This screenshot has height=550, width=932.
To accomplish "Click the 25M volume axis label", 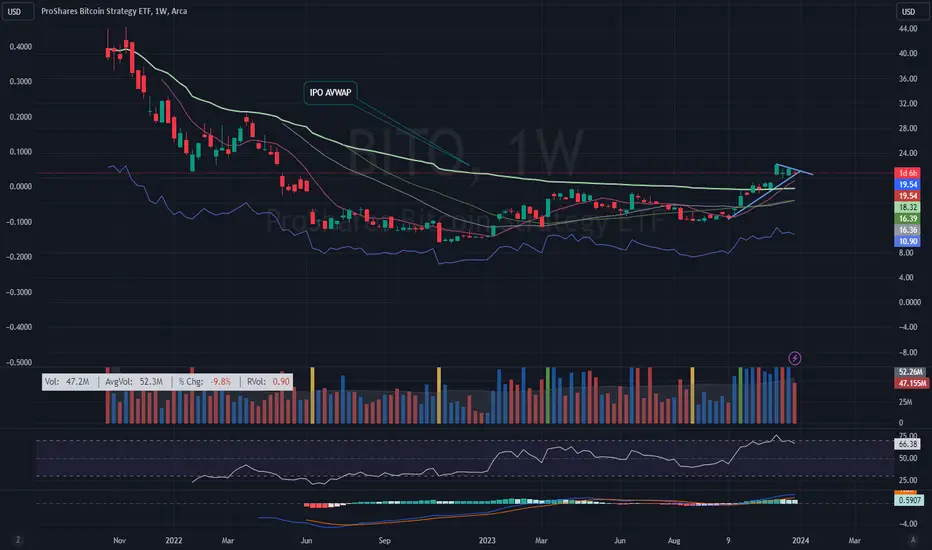I will tap(905, 402).
